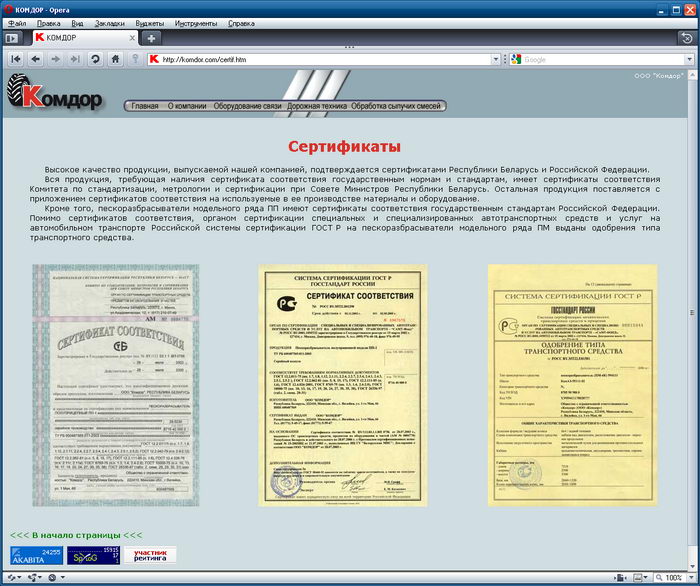Reload the current page

(95, 59)
